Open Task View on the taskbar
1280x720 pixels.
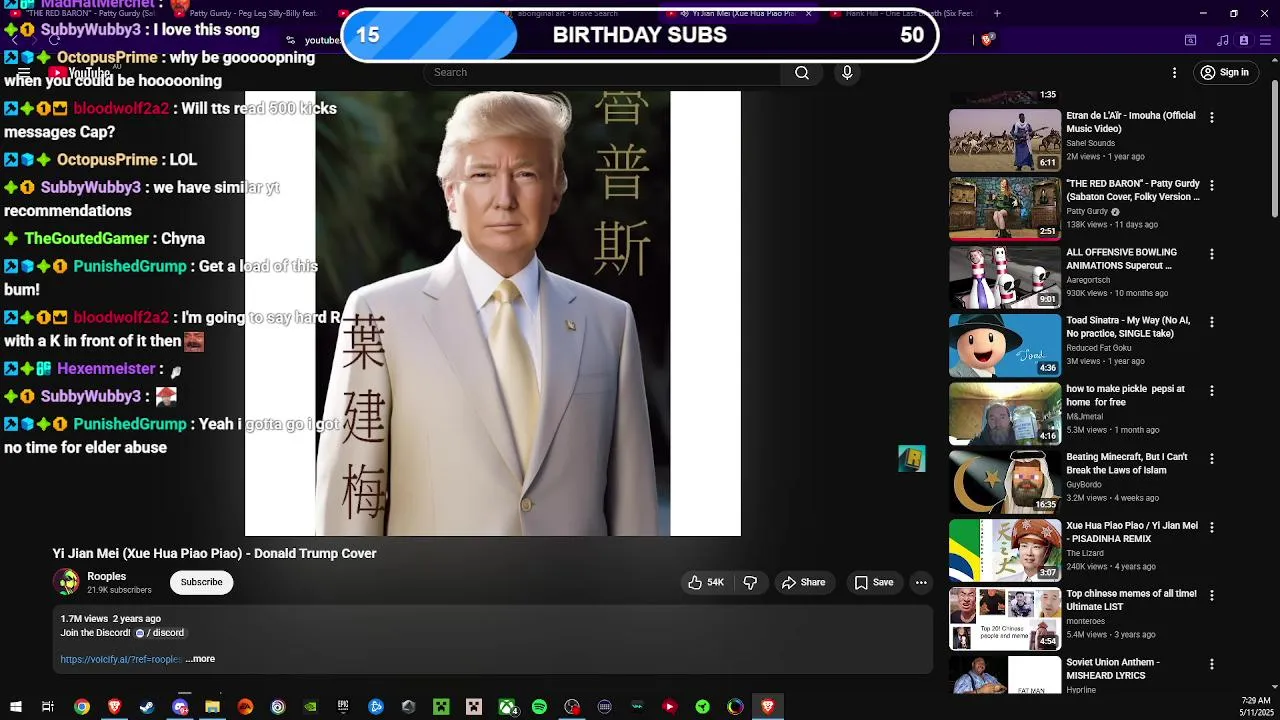tap(47, 707)
